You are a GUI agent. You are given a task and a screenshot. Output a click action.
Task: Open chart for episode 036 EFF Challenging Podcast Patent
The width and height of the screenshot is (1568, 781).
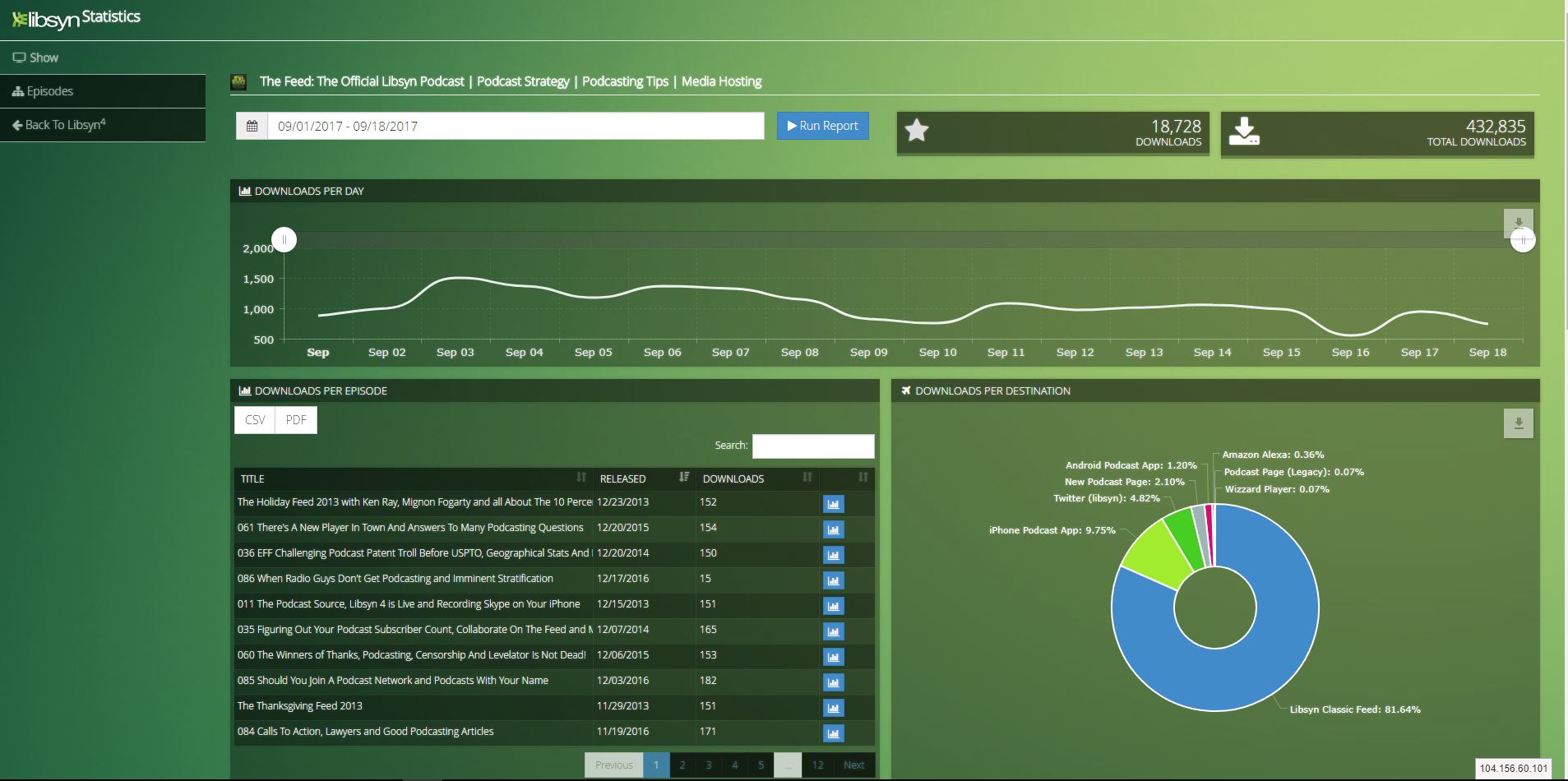(833, 556)
